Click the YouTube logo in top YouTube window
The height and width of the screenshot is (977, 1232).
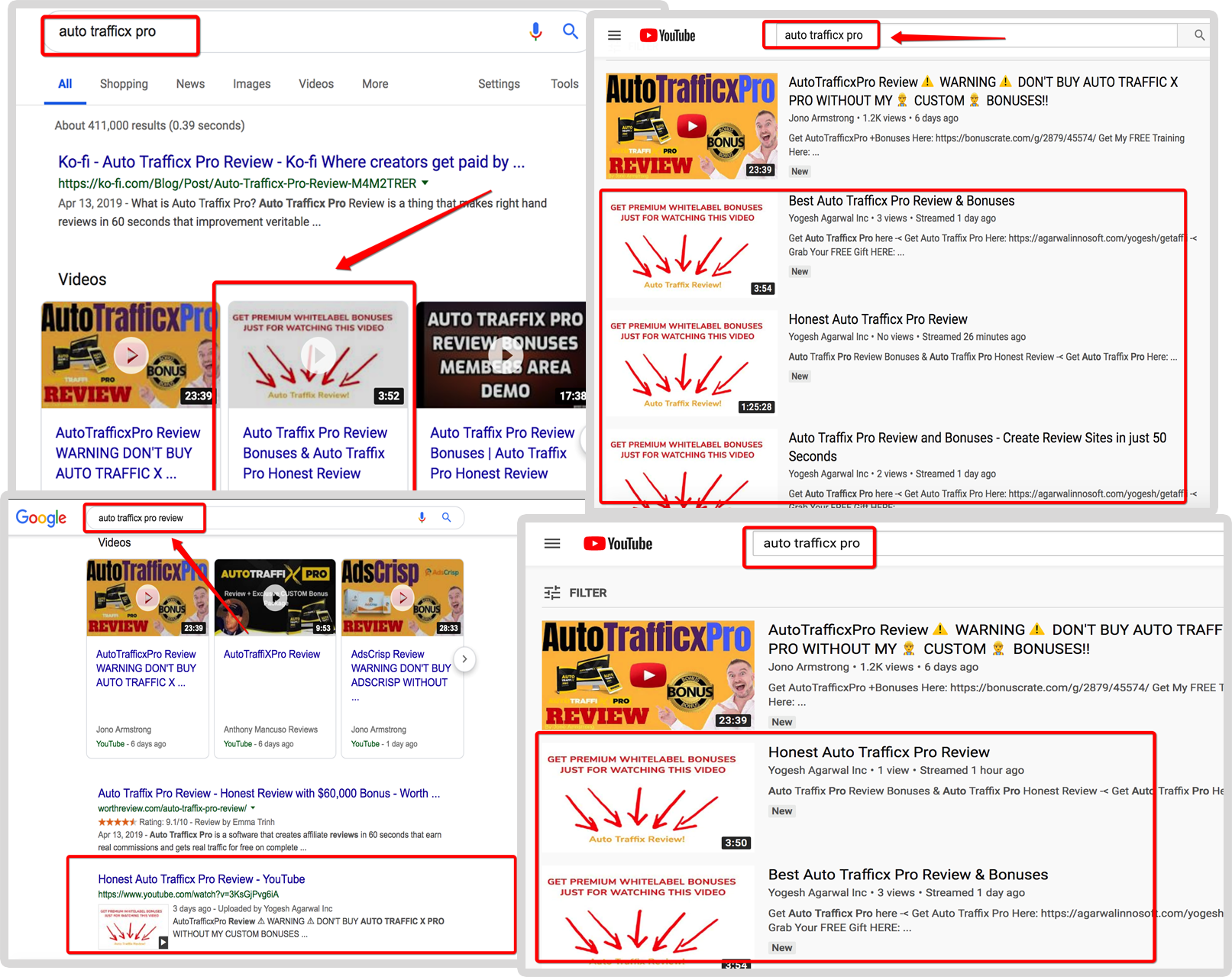click(668, 35)
